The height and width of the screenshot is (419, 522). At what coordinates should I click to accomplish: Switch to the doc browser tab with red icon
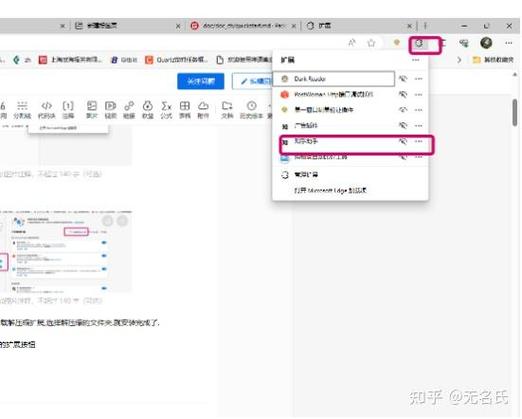tap(243, 26)
